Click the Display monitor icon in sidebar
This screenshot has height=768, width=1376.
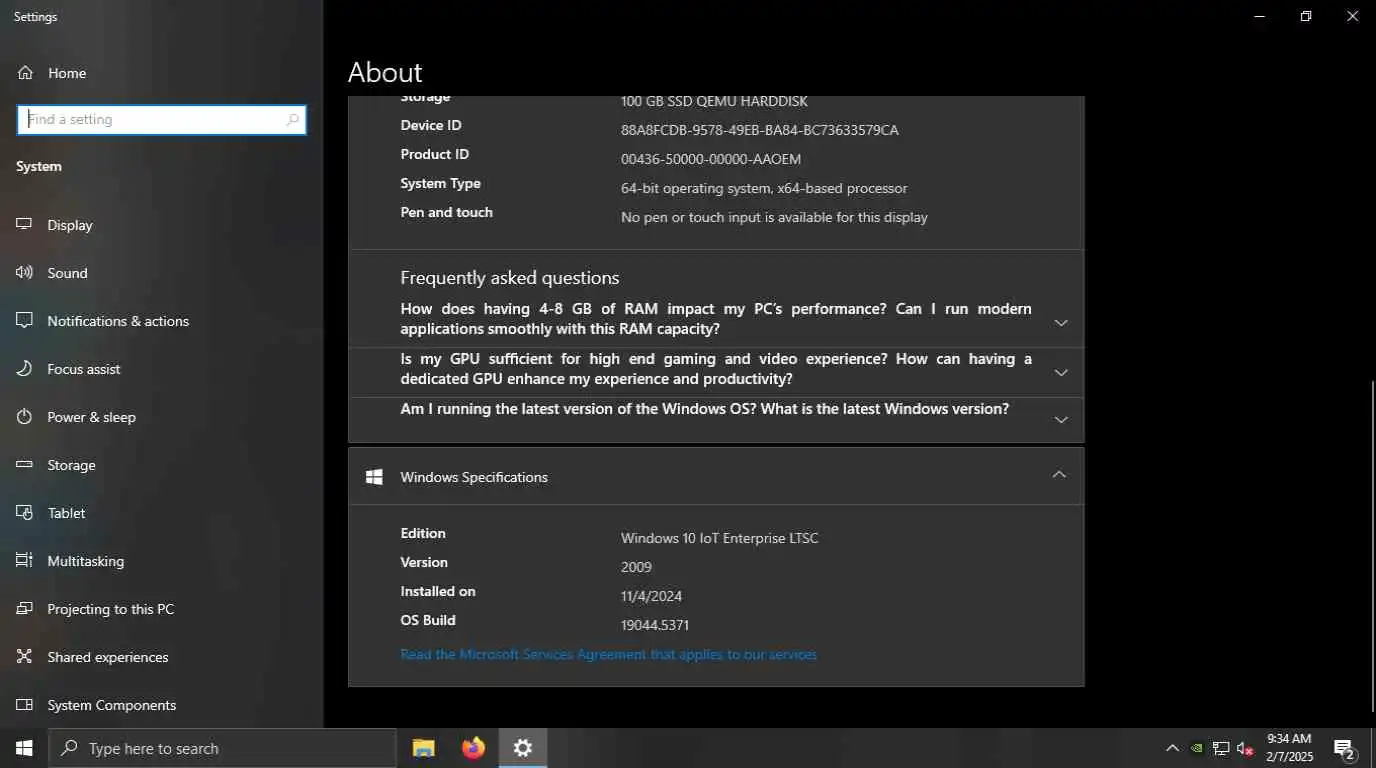pyautogui.click(x=25, y=225)
